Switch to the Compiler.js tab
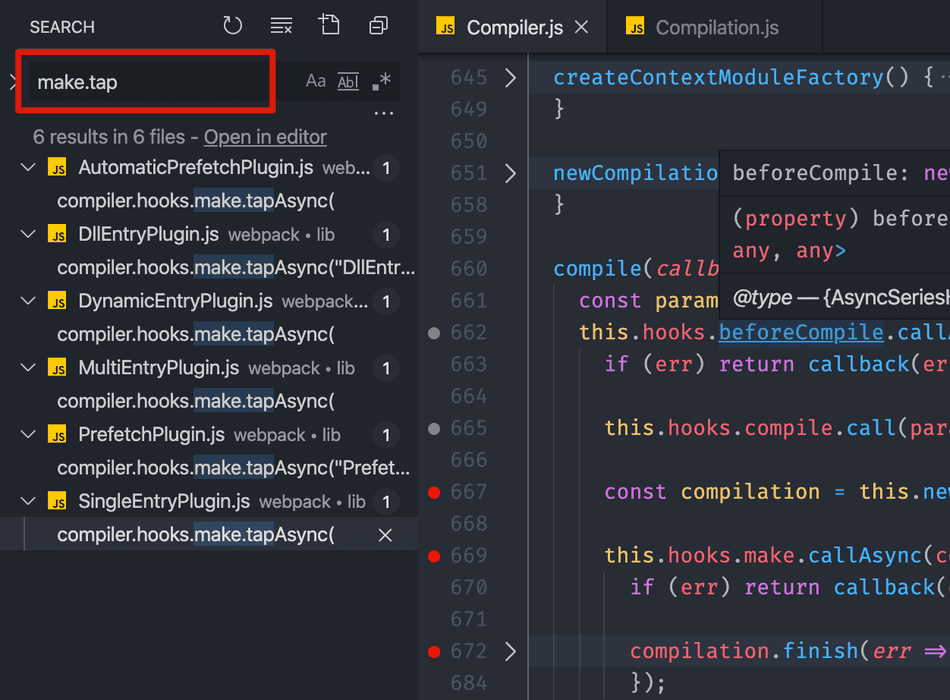Viewport: 950px width, 700px height. click(x=515, y=27)
